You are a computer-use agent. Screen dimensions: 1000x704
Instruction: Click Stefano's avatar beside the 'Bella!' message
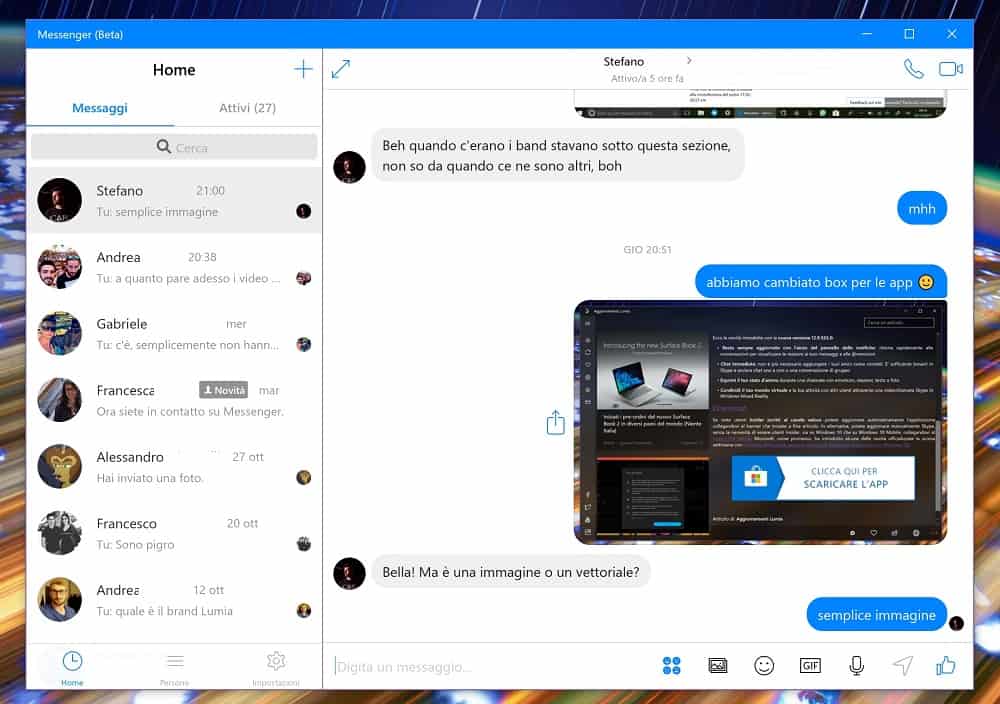pos(349,573)
